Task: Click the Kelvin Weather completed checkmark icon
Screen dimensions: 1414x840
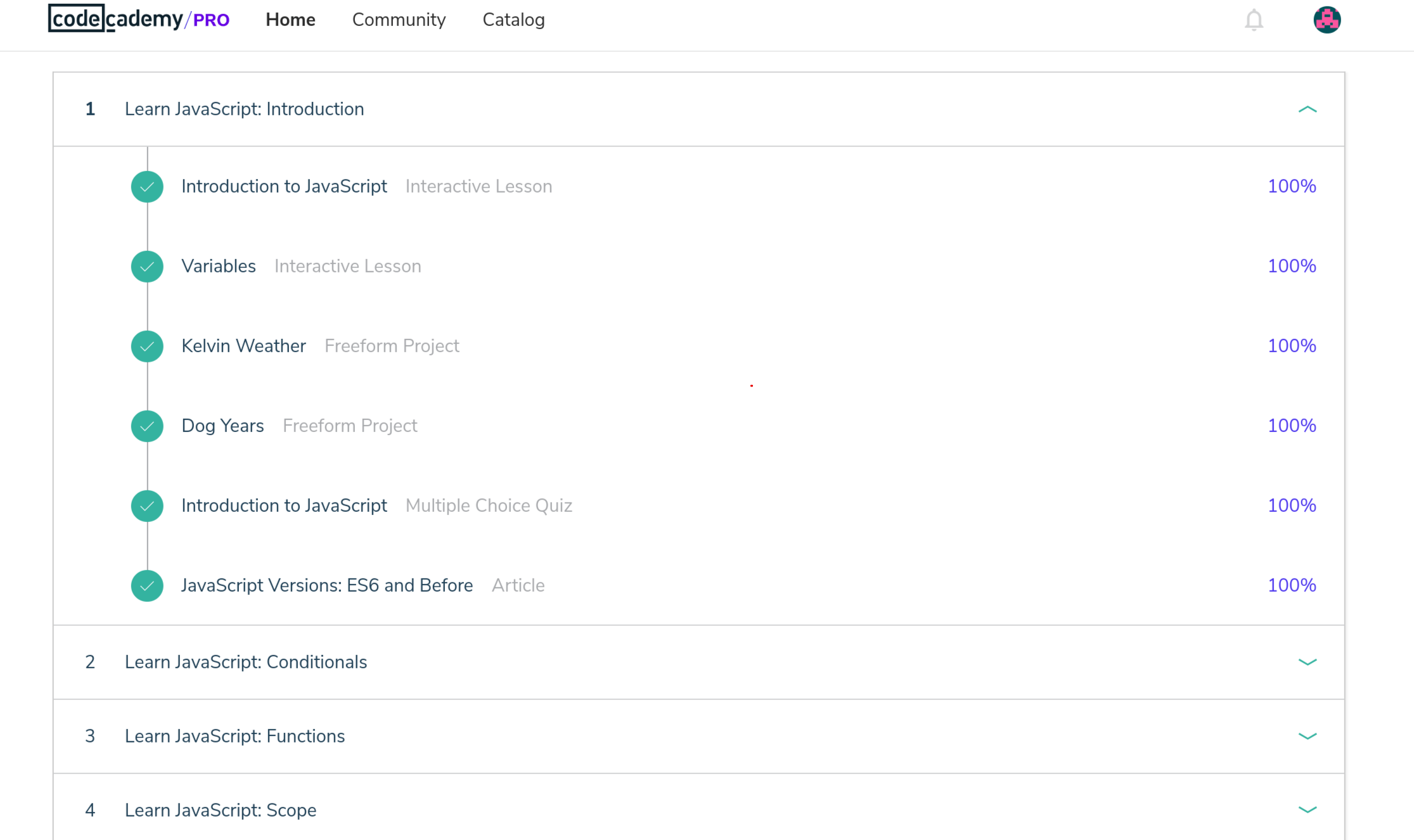Action: [147, 347]
